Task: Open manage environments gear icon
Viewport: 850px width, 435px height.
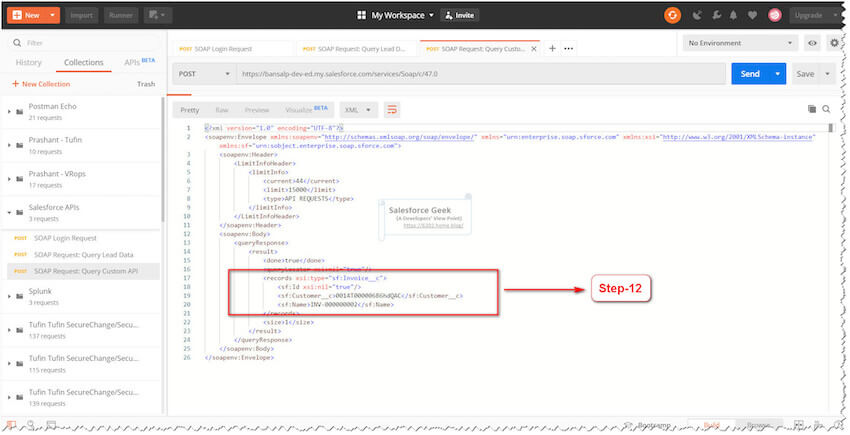Action: 834,43
